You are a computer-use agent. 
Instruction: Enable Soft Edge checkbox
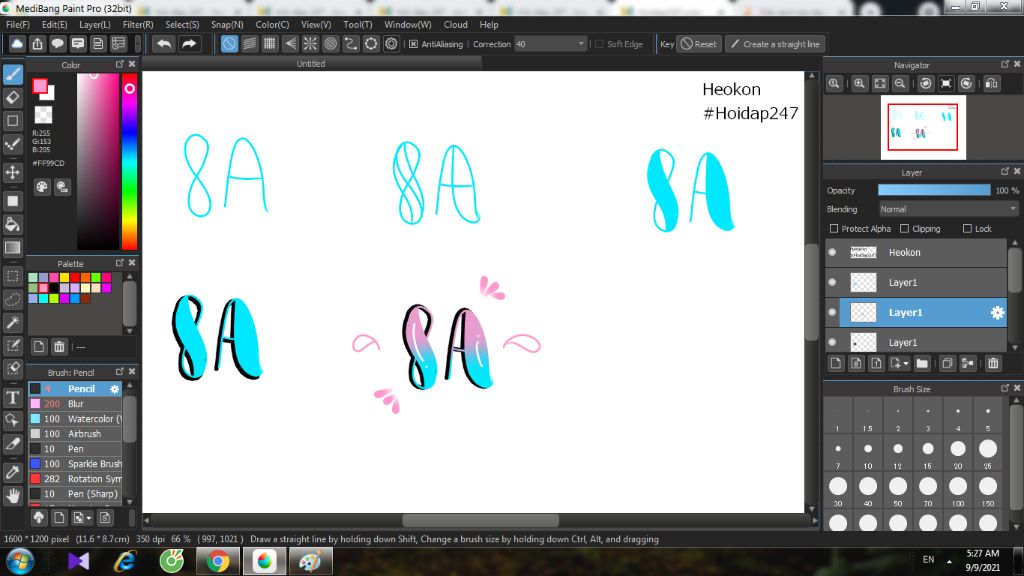(600, 44)
